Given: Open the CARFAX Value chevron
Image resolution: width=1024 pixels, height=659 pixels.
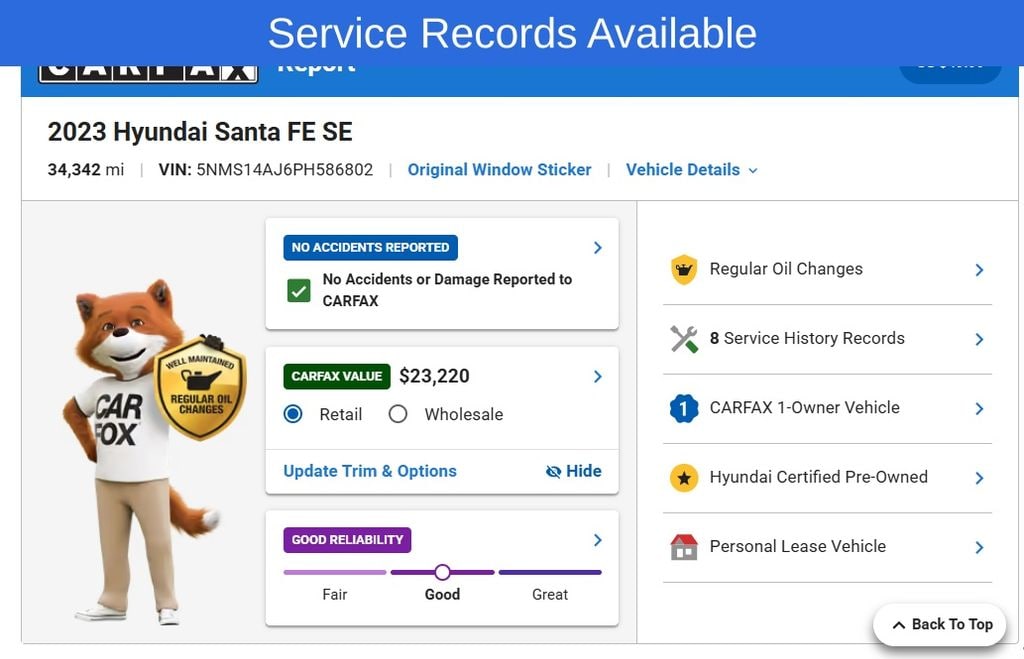Looking at the screenshot, I should pyautogui.click(x=598, y=376).
